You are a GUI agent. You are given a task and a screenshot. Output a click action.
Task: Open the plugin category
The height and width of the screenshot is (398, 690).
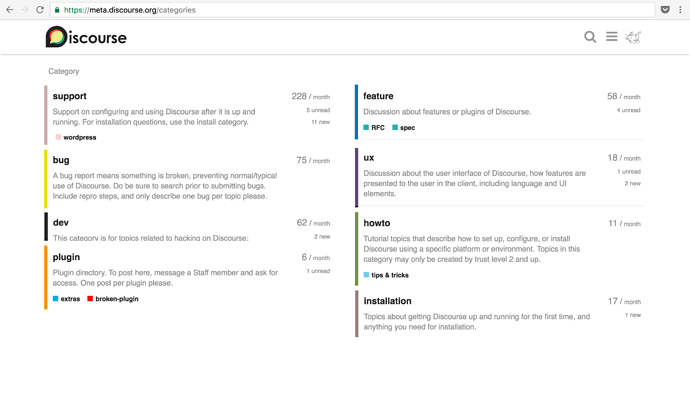(66, 257)
